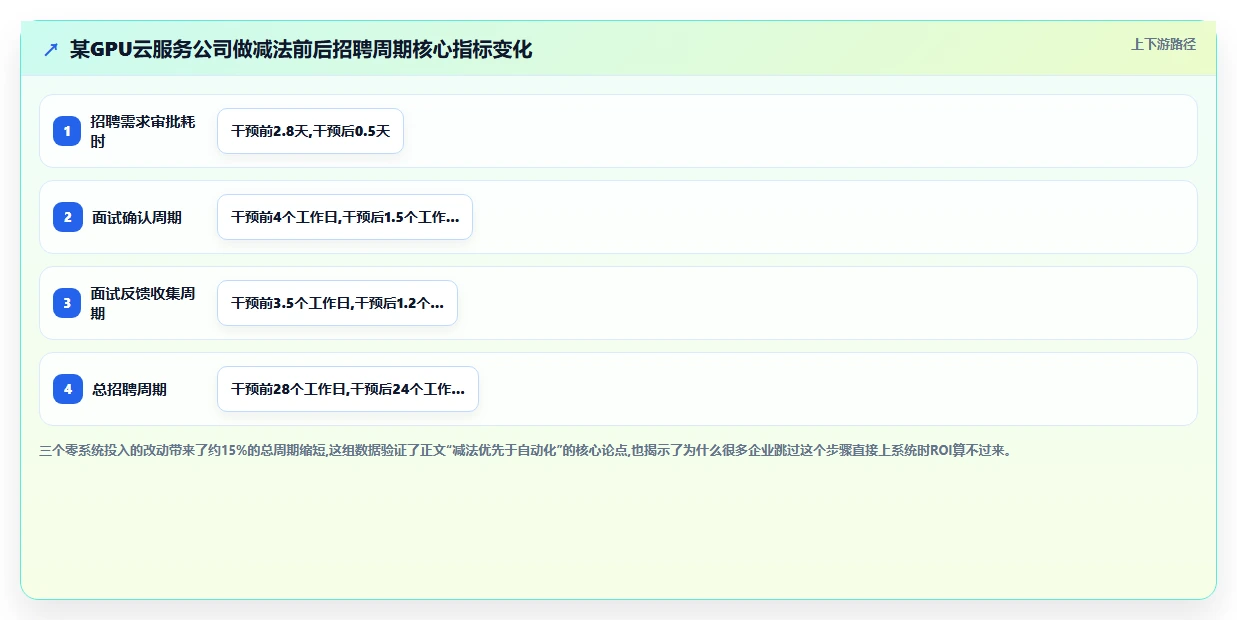
Task: Click the summary paragraph starting 三个零系统投入的改动
Action: [526, 450]
